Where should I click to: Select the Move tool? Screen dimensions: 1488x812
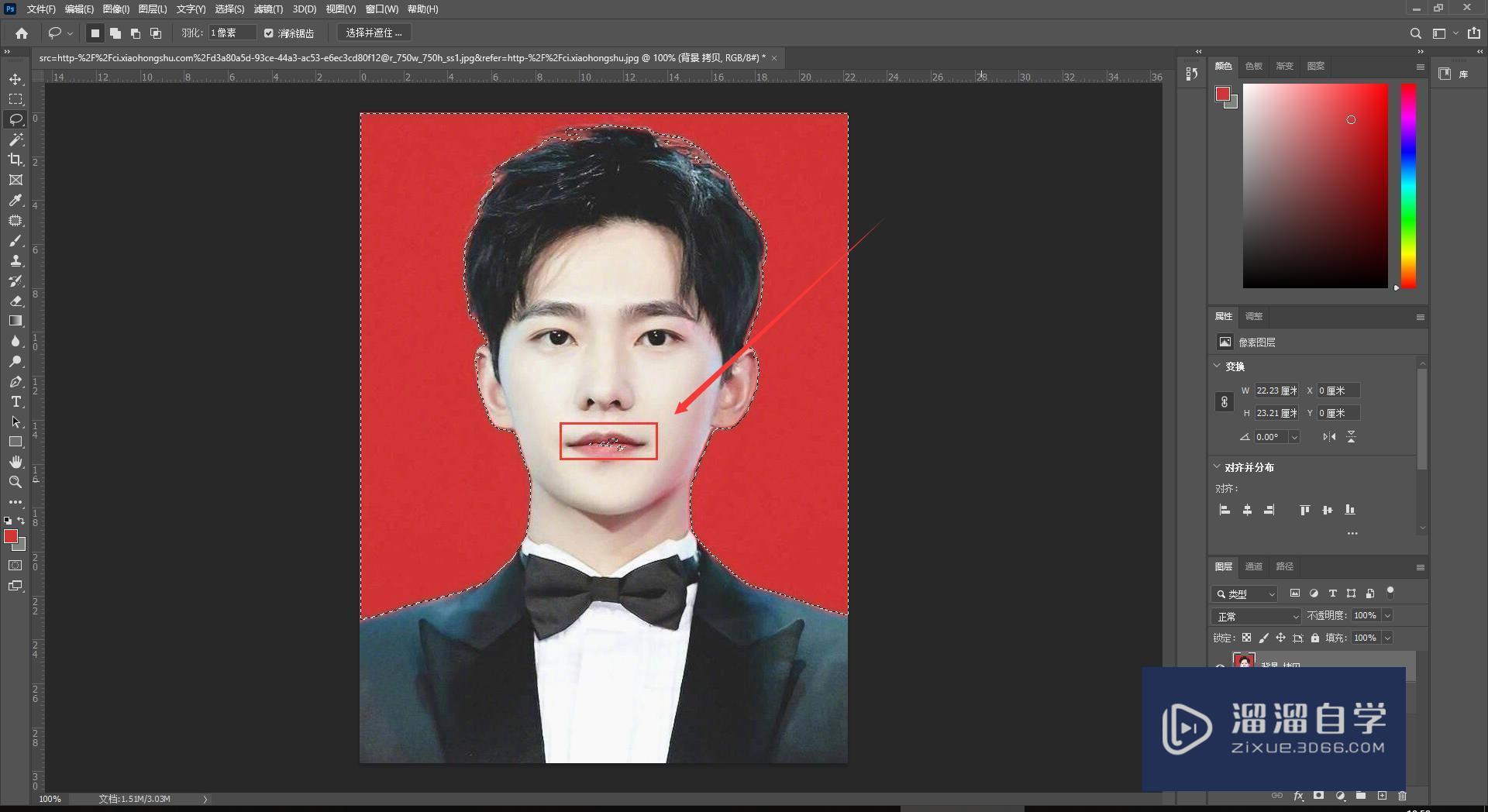pyautogui.click(x=15, y=79)
